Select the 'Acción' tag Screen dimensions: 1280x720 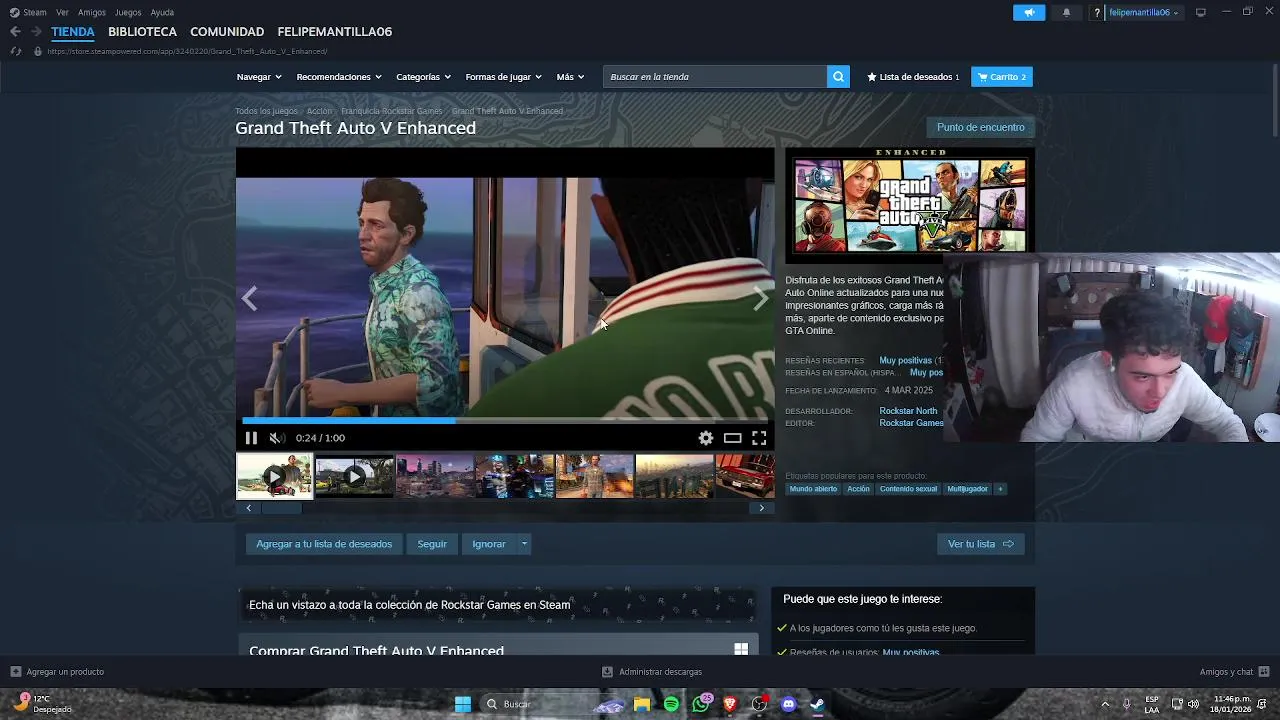858,489
